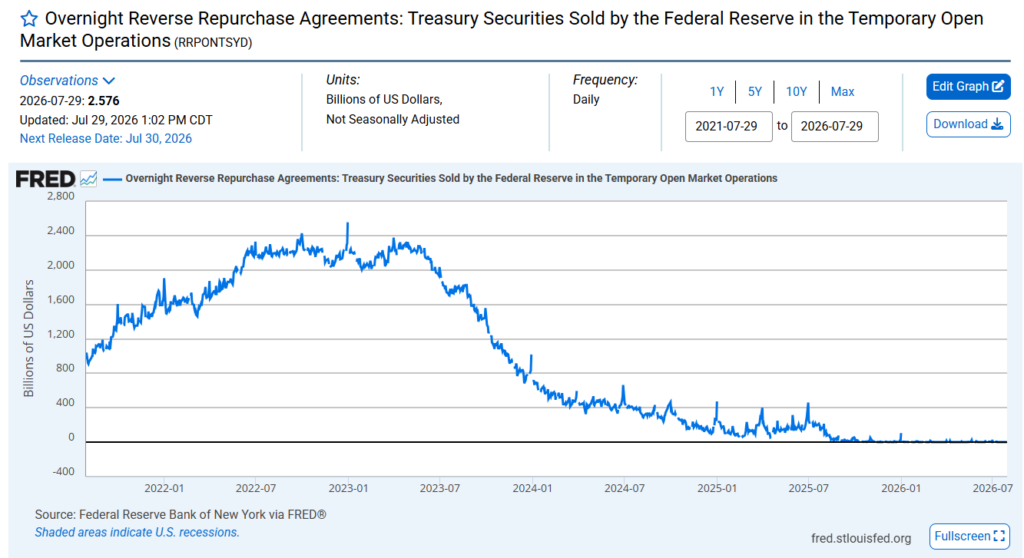Click the 2023-01 peak on the chart line
This screenshot has width=1024, height=558.
tap(347, 225)
